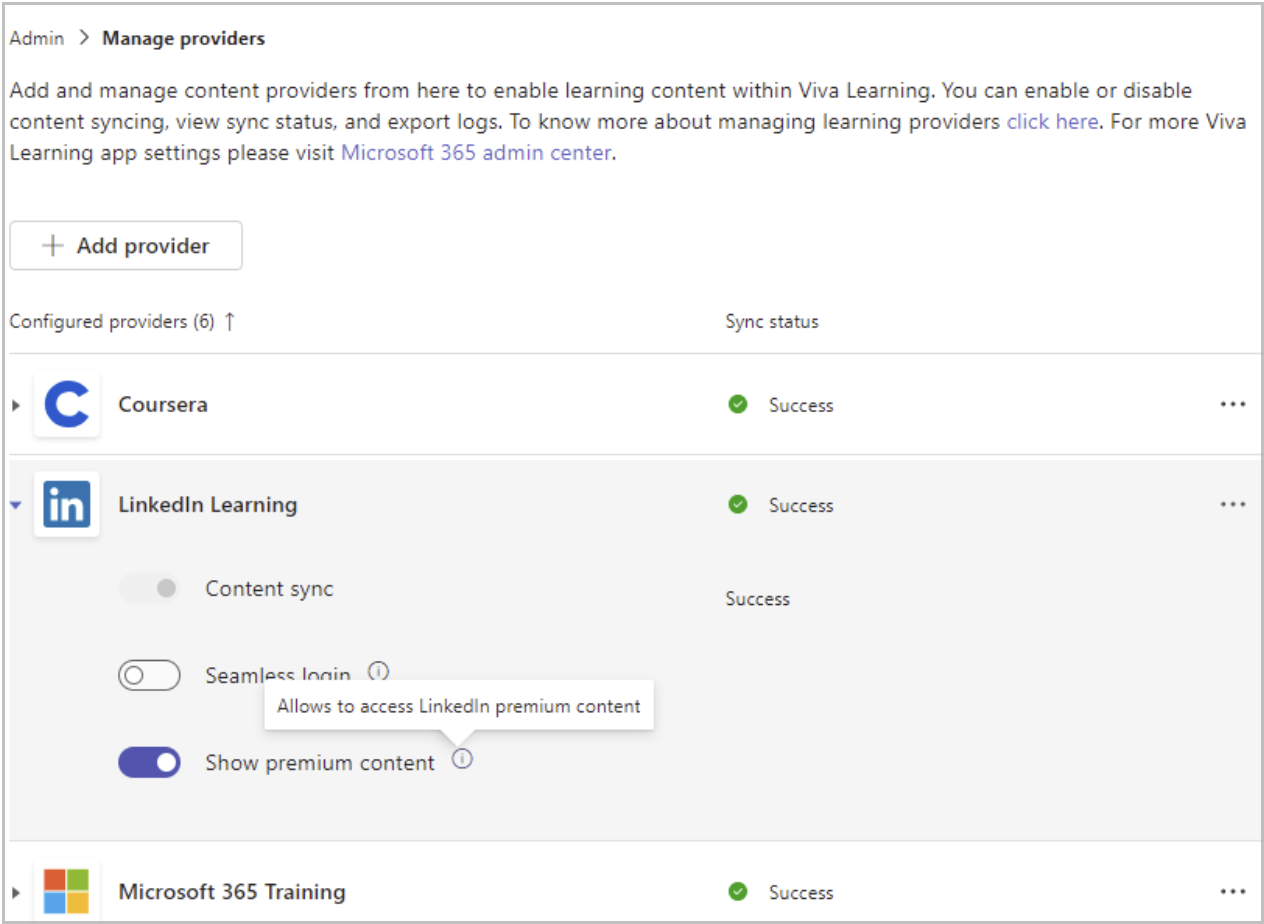Click the Success text in the Coursera row
1264x924 pixels.
[801, 405]
